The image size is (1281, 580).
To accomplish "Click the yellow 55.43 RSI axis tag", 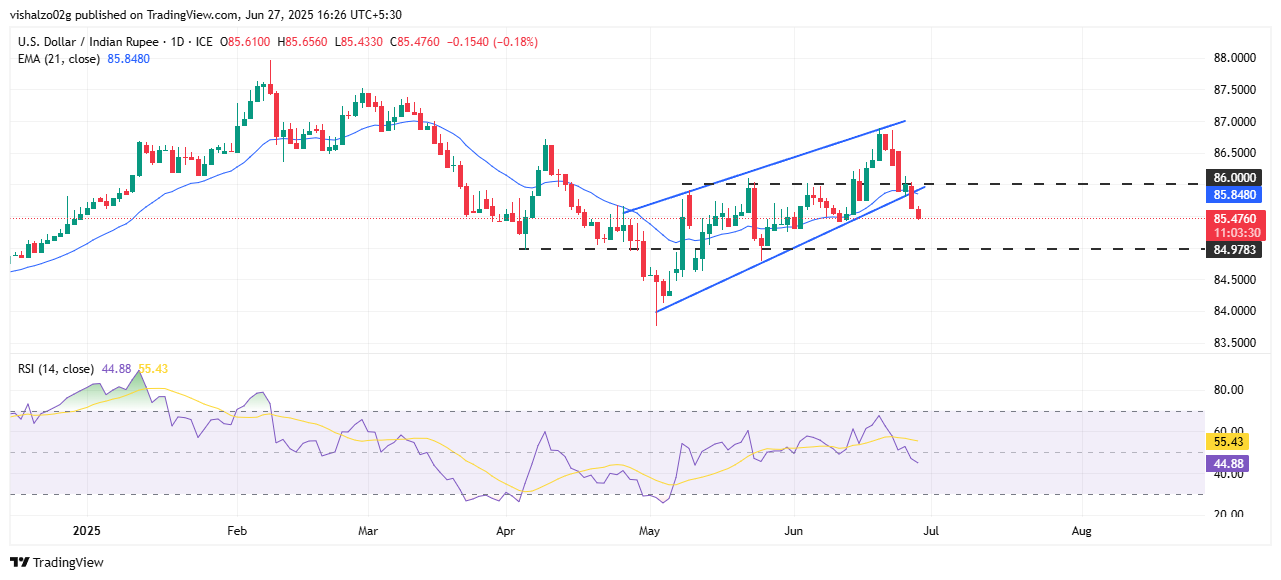I will (1227, 441).
